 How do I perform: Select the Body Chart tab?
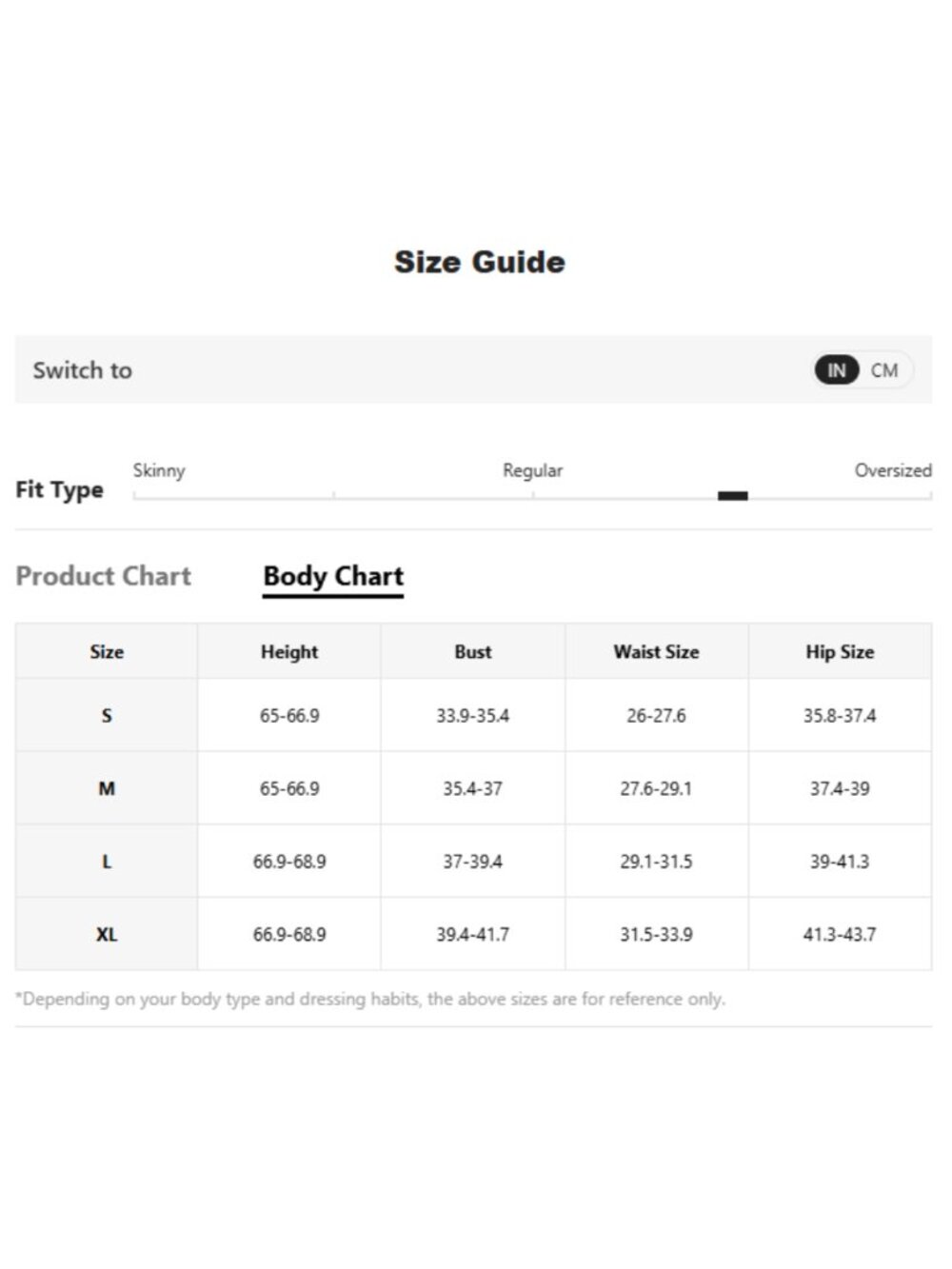coord(333,577)
